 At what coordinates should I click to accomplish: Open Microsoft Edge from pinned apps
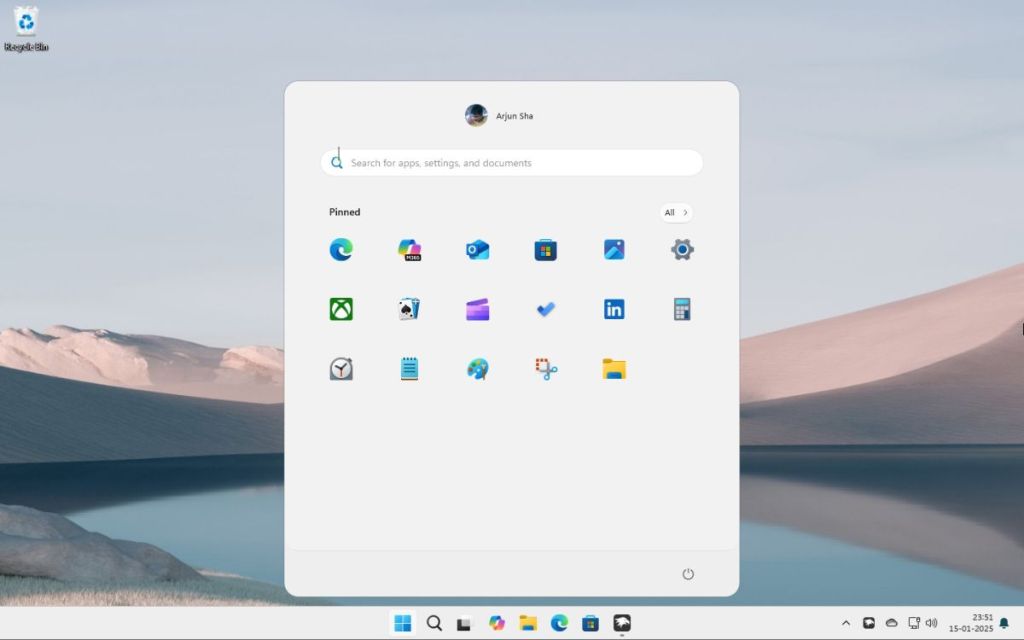[341, 250]
